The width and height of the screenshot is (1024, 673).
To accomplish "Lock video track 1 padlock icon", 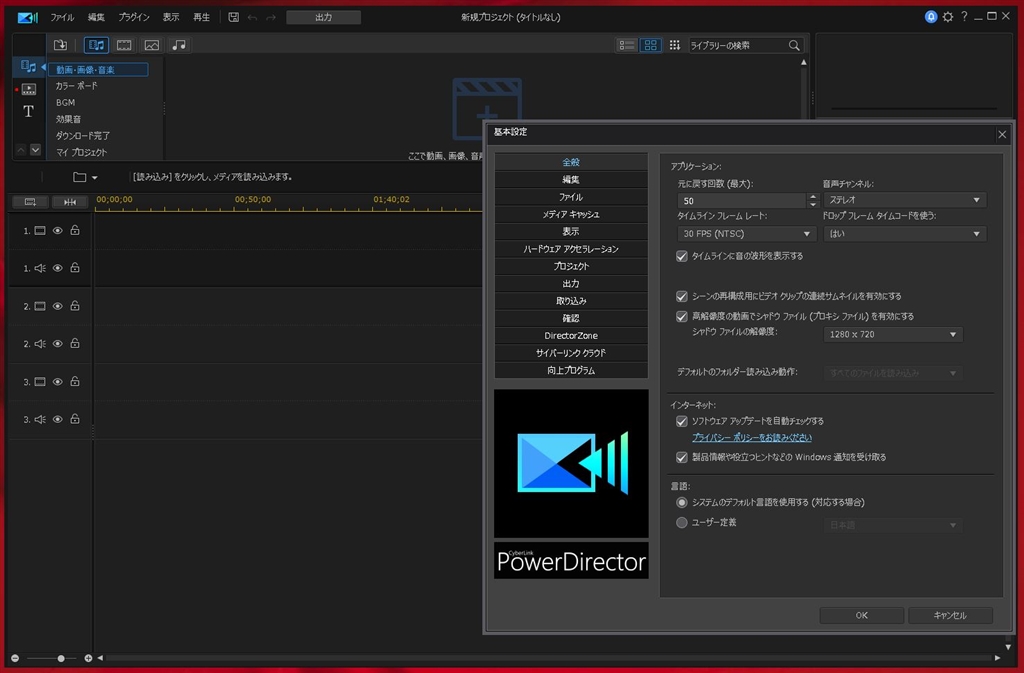I will coord(75,230).
